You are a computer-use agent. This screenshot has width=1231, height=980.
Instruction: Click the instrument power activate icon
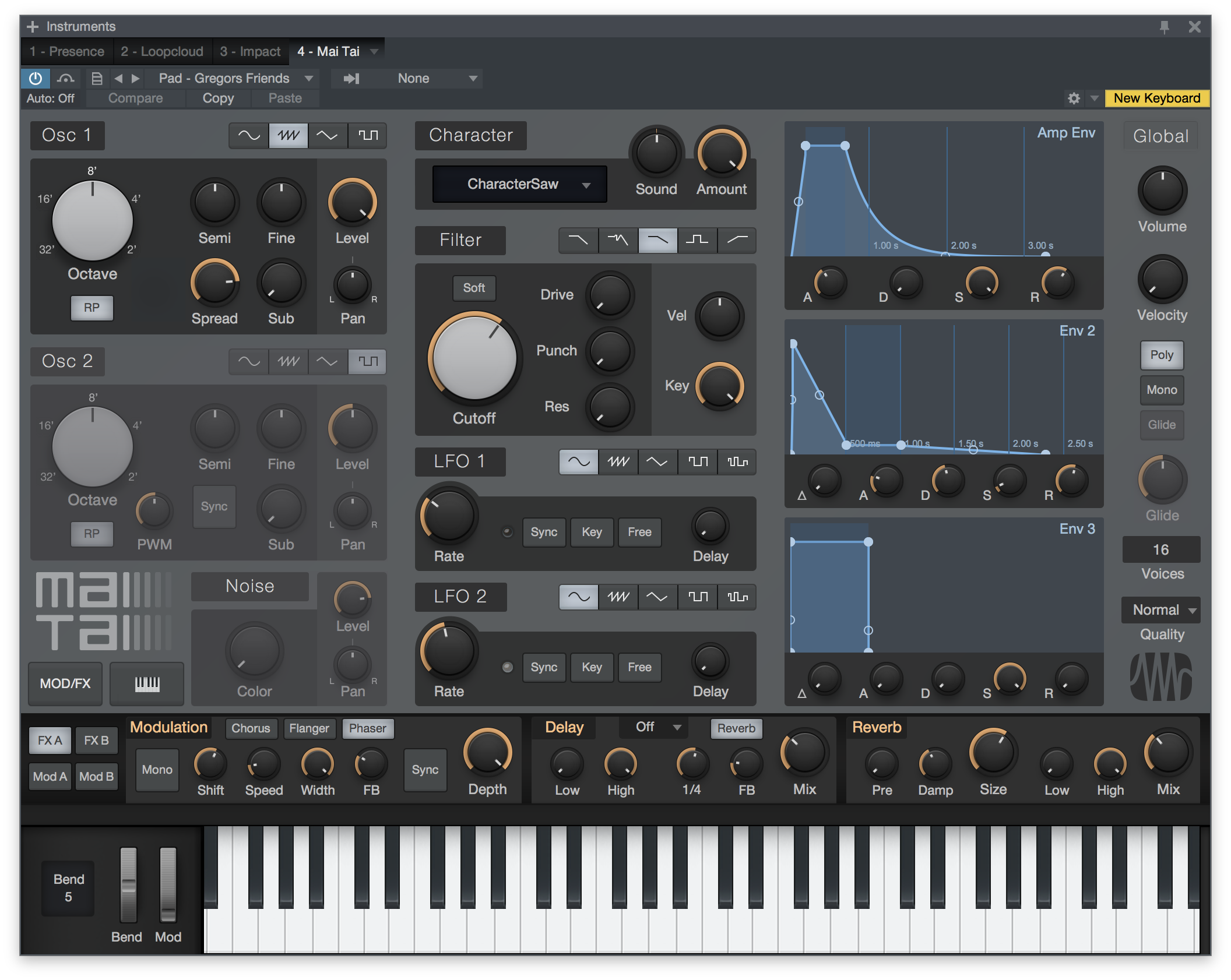[x=36, y=78]
